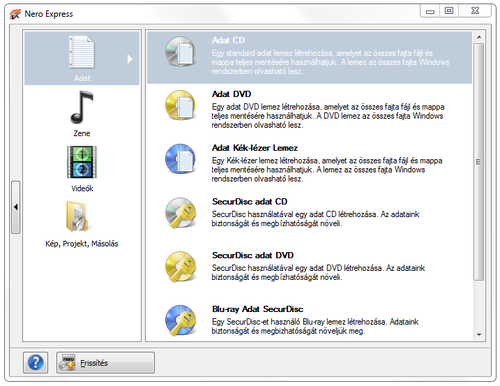Click the Adat label in sidebar
Screen dimensions: 500x386
[82, 78]
